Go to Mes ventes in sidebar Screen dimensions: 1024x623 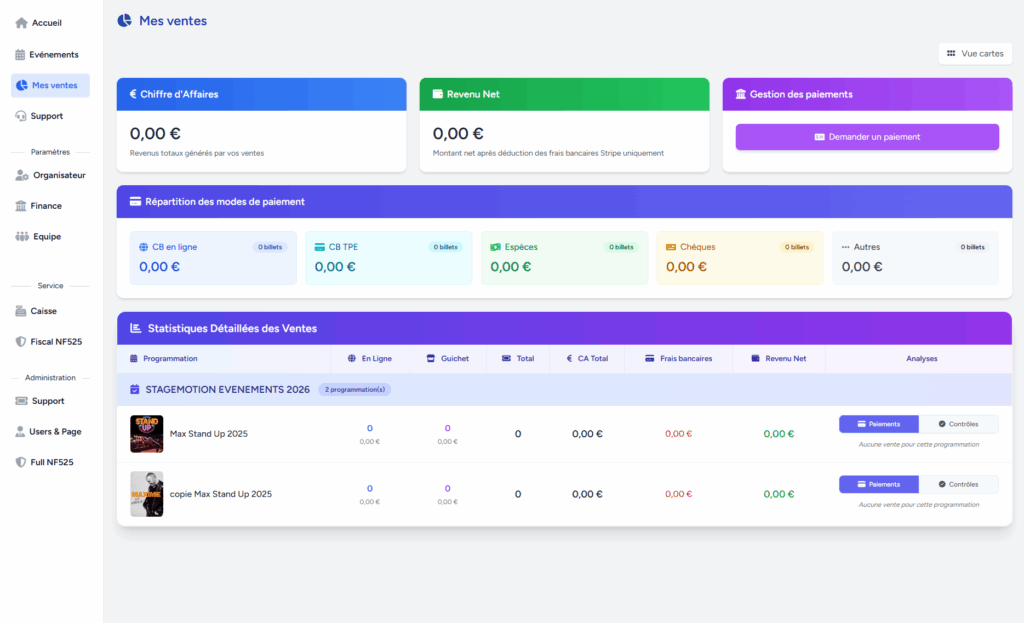[x=50, y=86]
